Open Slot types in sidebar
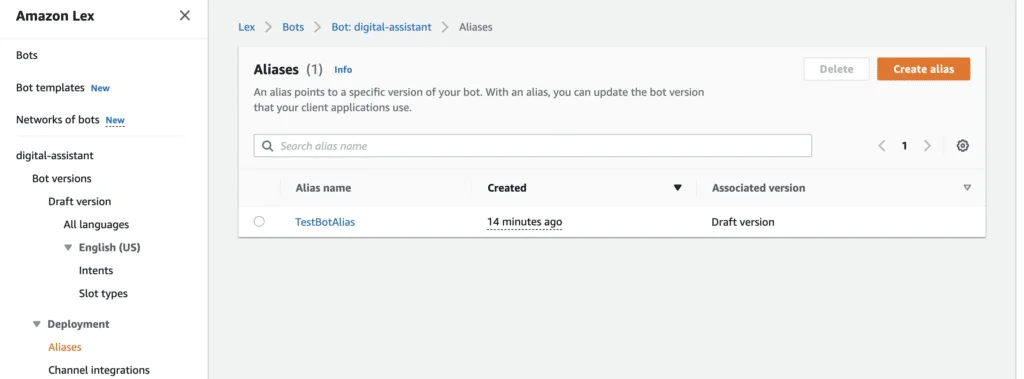This screenshot has height=379, width=1024. 103,293
